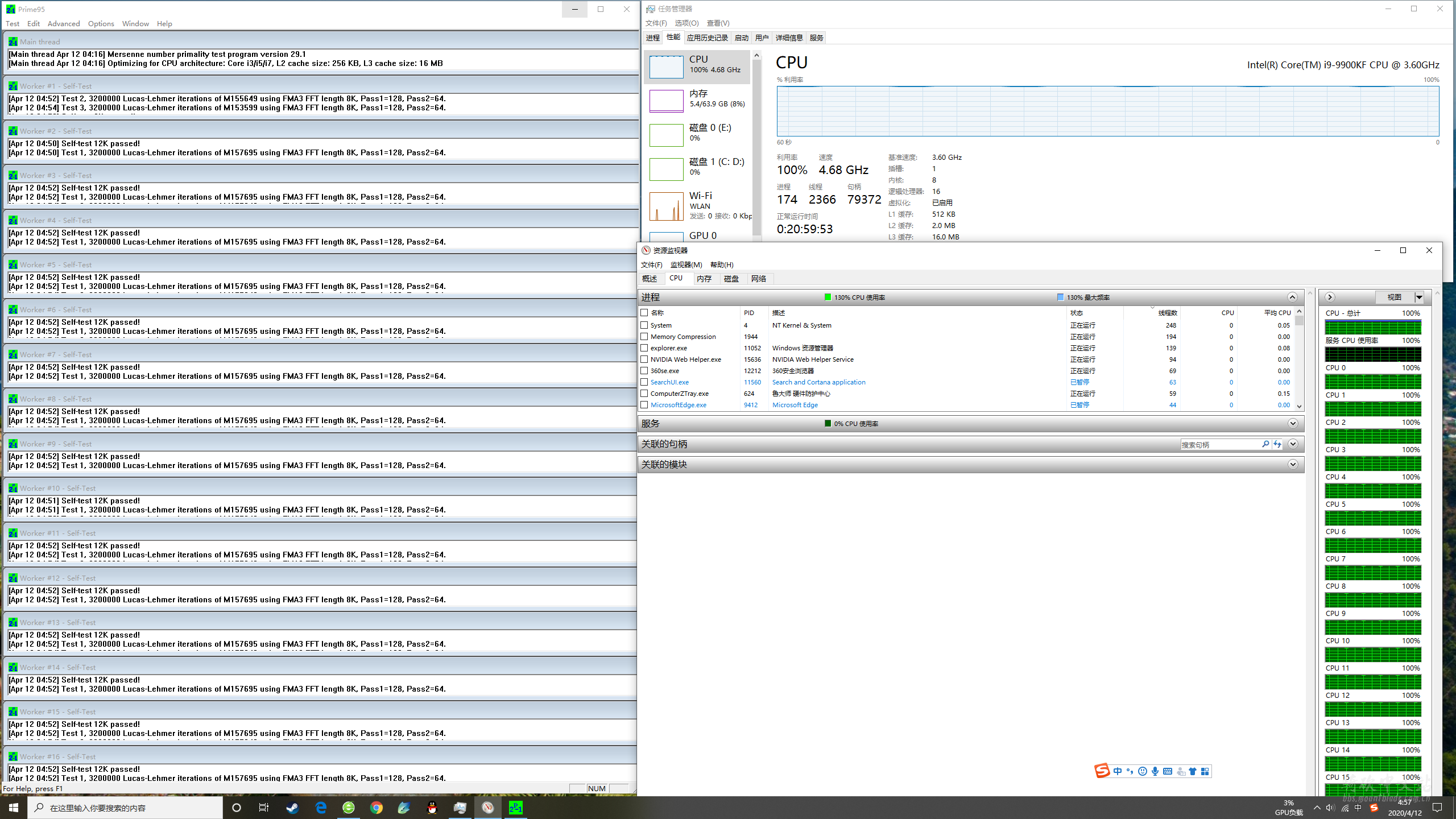The height and width of the screenshot is (819, 1456).
Task: Switch to 概述 tab in Resource Monitor
Action: [x=650, y=279]
